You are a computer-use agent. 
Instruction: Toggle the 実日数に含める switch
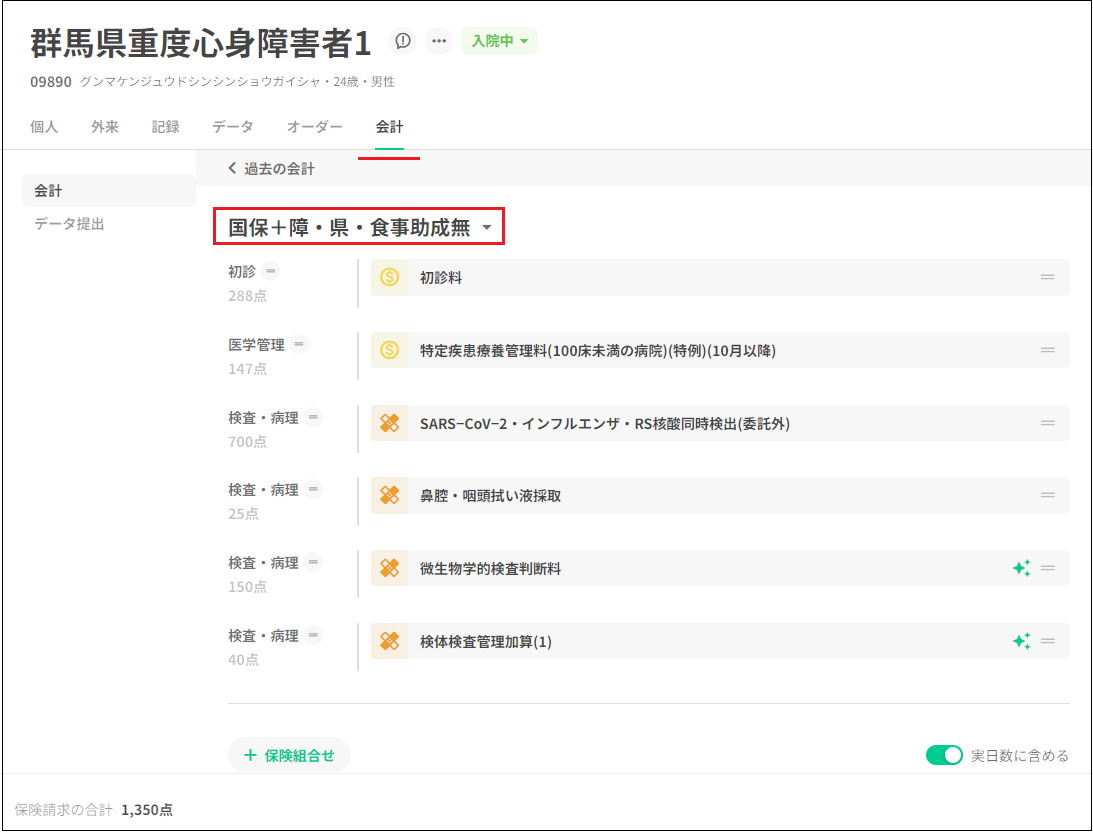point(943,756)
